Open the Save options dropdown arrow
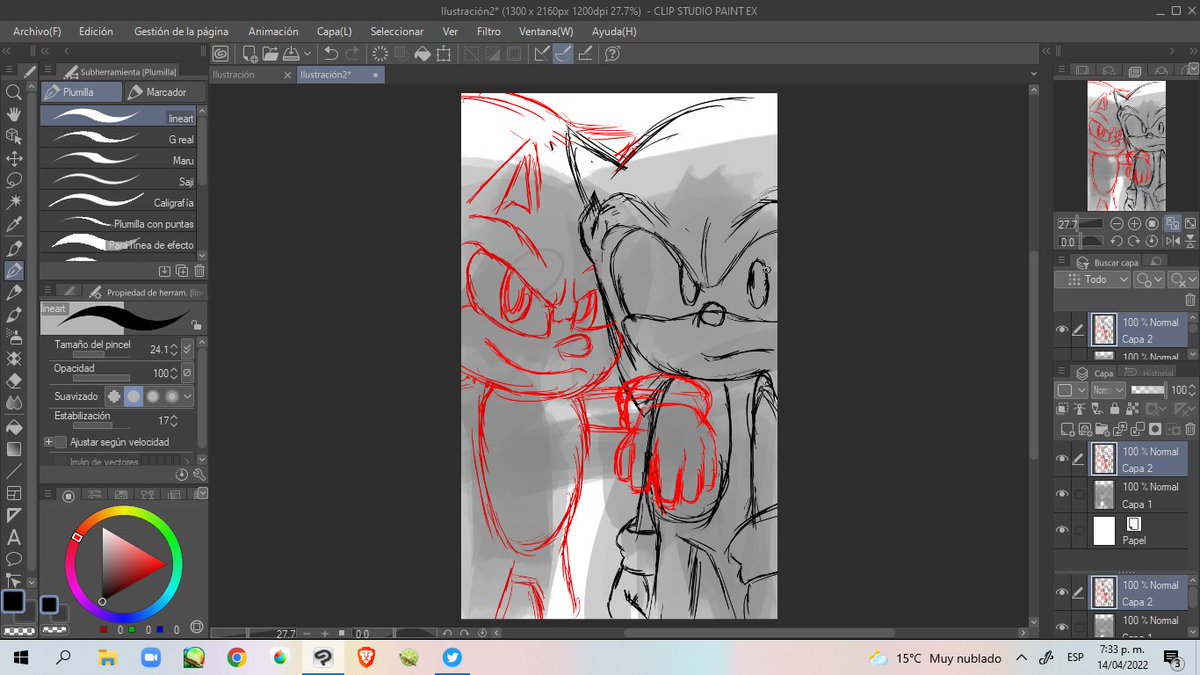This screenshot has height=675, width=1200. point(307,54)
